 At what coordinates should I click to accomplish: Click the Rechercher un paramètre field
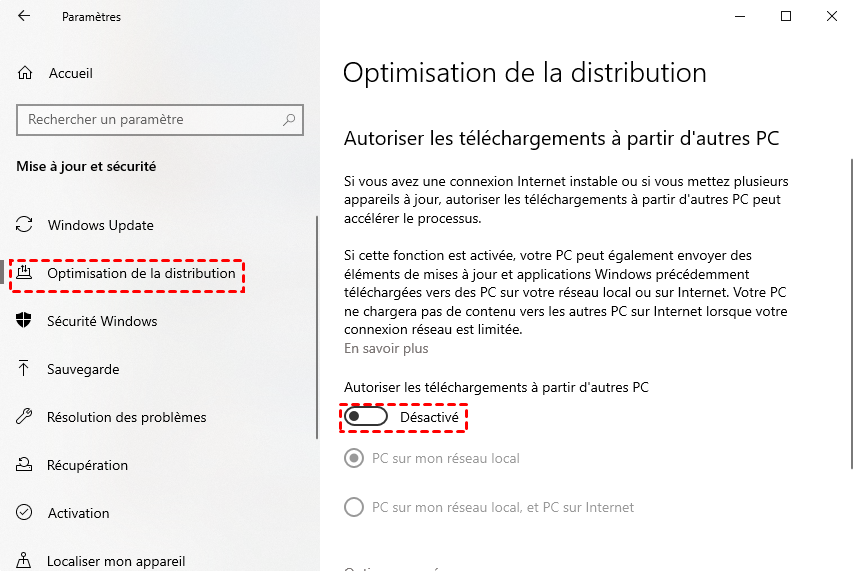[150, 120]
